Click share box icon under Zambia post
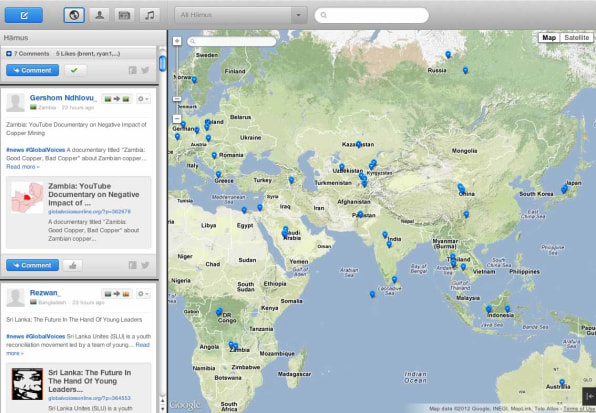This screenshot has width=596, height=413. point(132,265)
